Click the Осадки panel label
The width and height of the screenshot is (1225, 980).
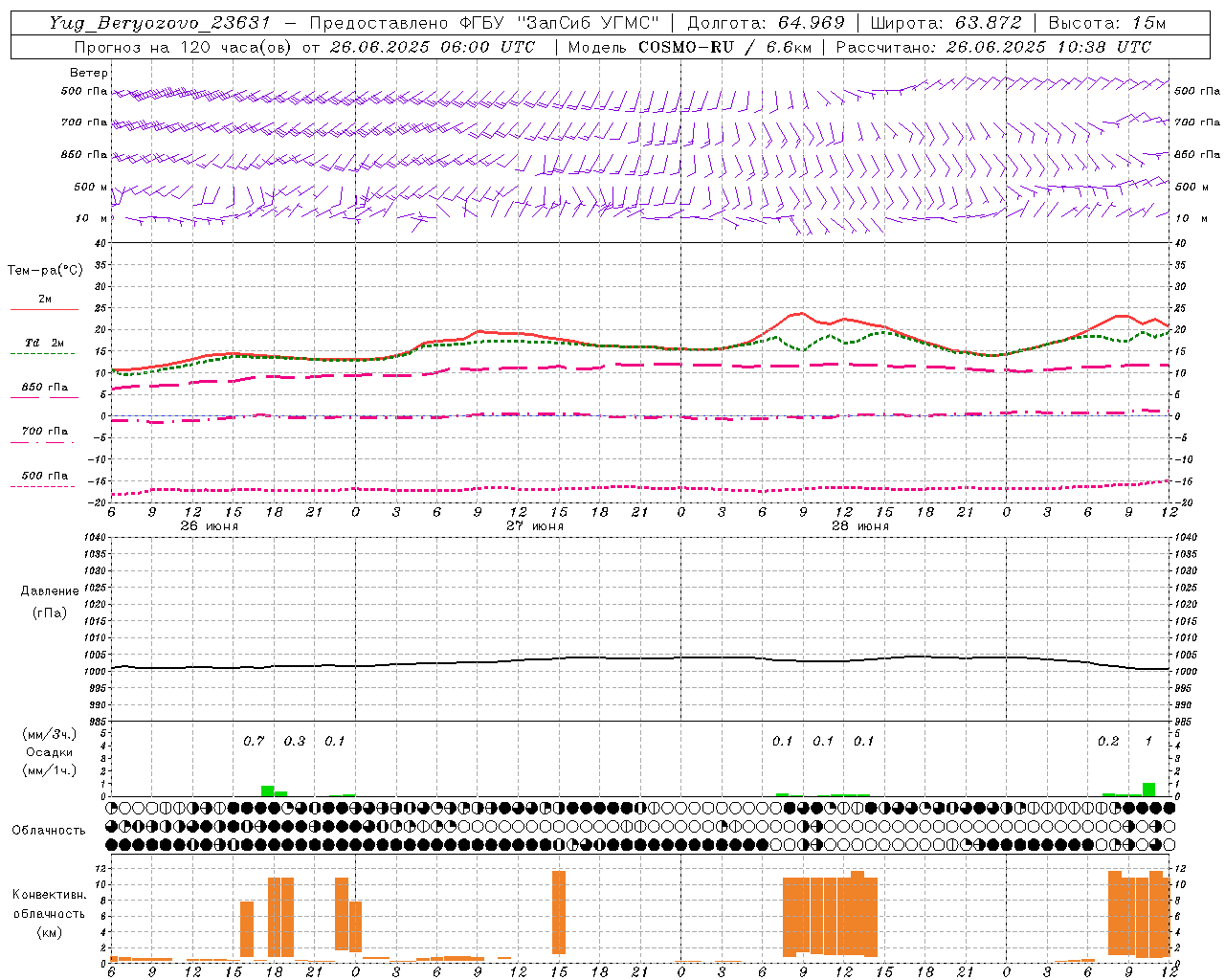point(49,752)
